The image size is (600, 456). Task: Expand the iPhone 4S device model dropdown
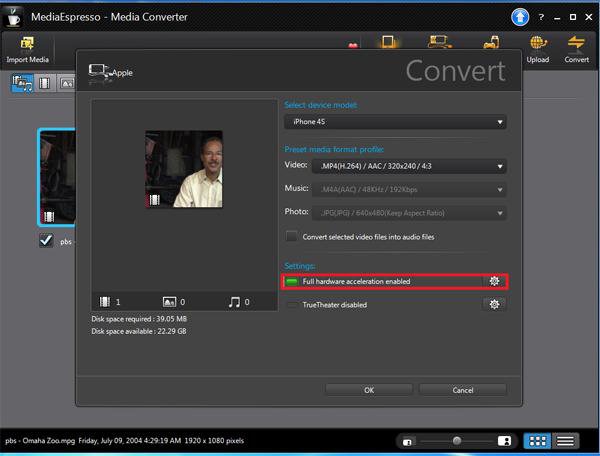pyautogui.click(x=395, y=122)
